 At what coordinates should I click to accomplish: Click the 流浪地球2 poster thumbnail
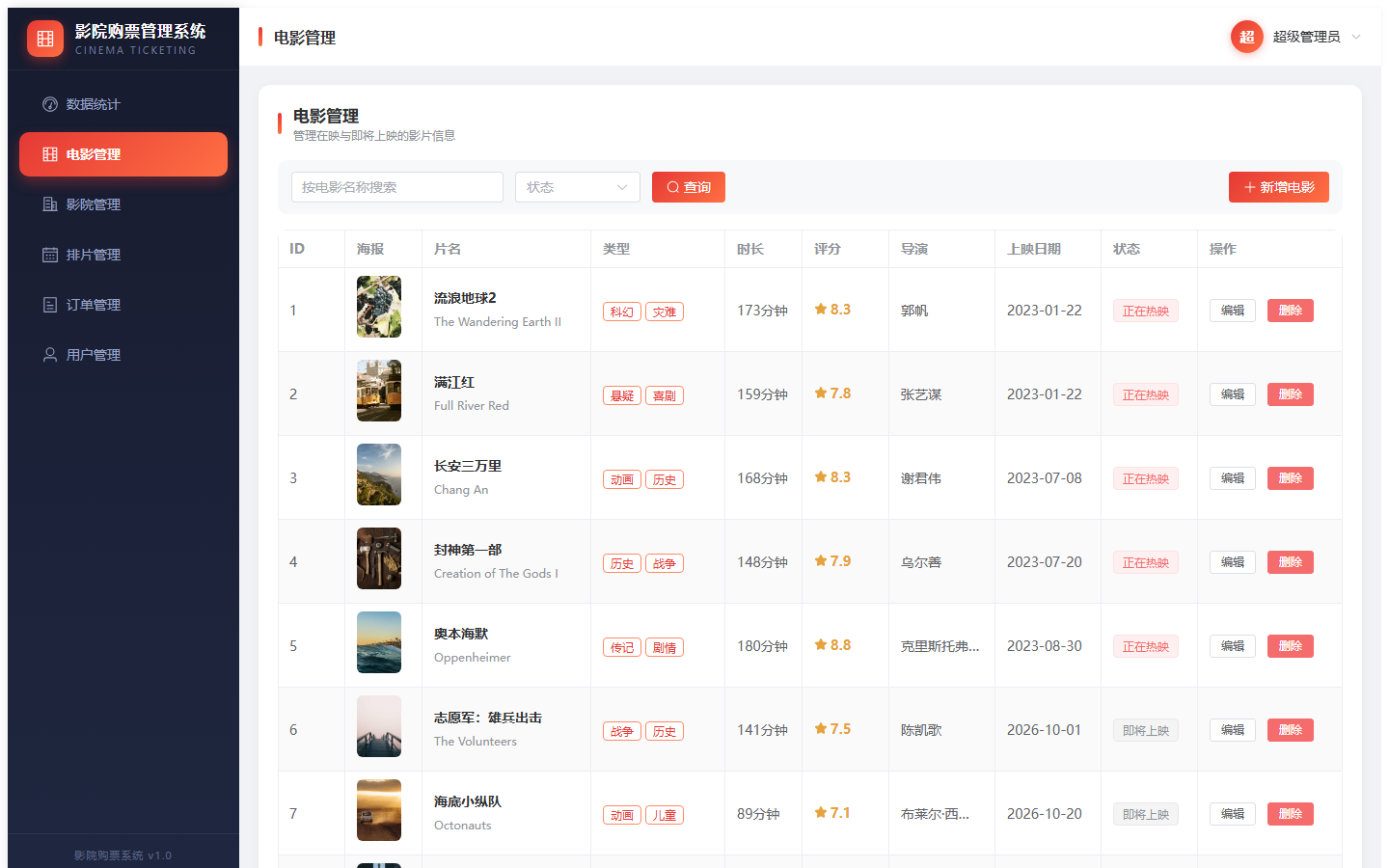(379, 307)
